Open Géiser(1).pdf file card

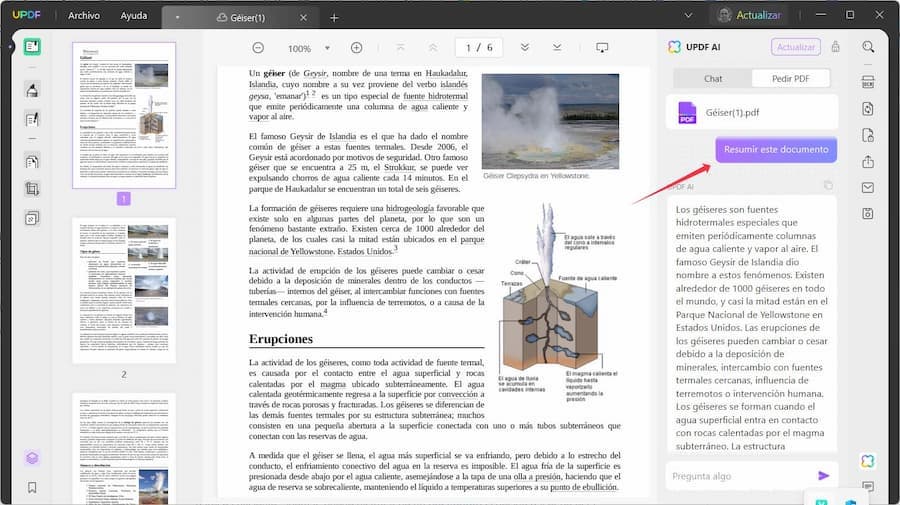pyautogui.click(x=752, y=112)
